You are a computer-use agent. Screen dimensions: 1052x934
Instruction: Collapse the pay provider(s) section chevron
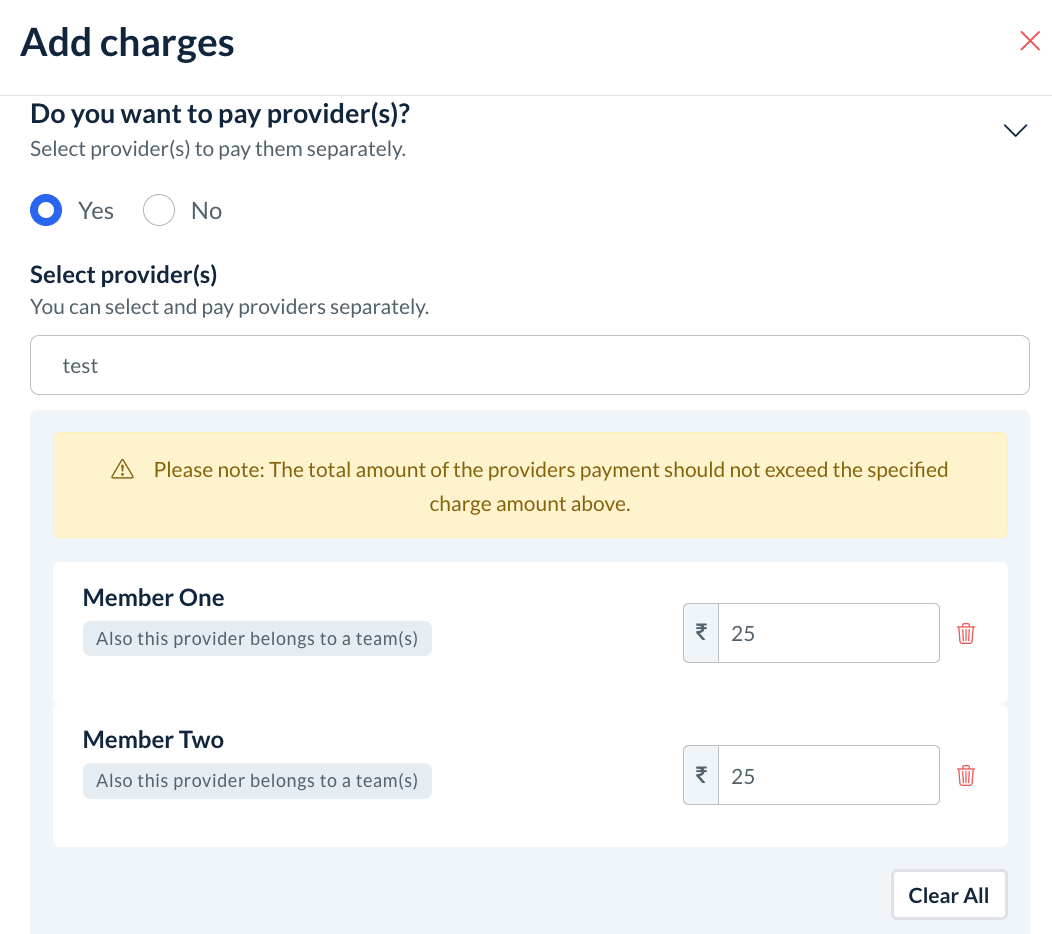(1015, 131)
